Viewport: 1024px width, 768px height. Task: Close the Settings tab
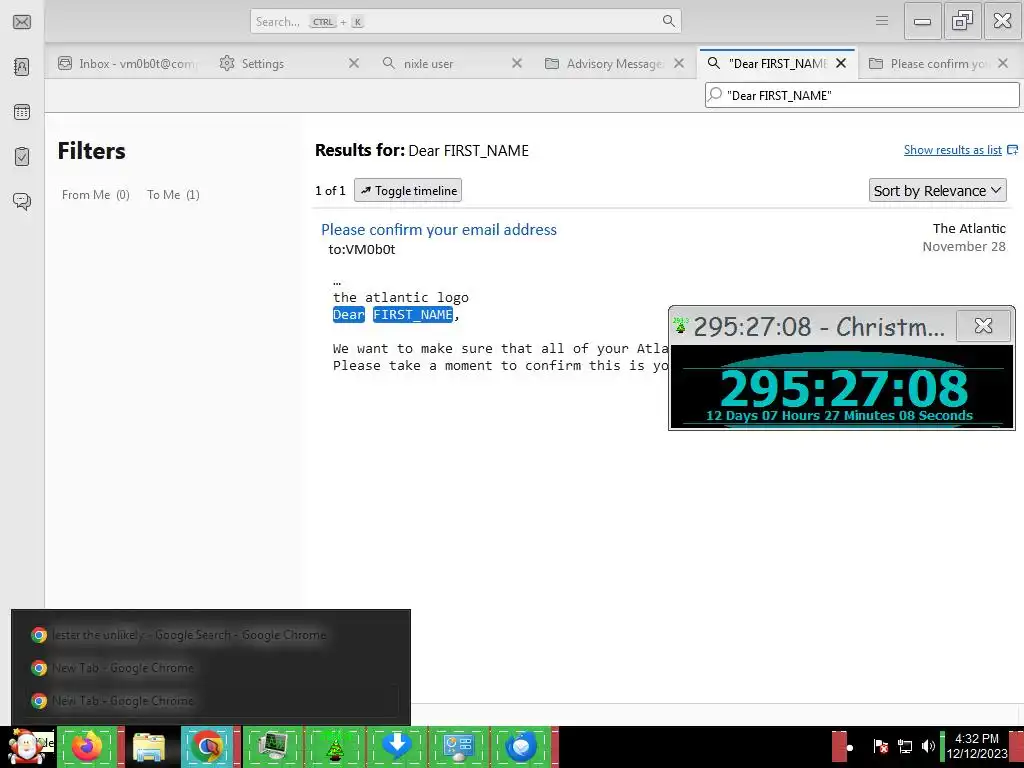coord(353,63)
